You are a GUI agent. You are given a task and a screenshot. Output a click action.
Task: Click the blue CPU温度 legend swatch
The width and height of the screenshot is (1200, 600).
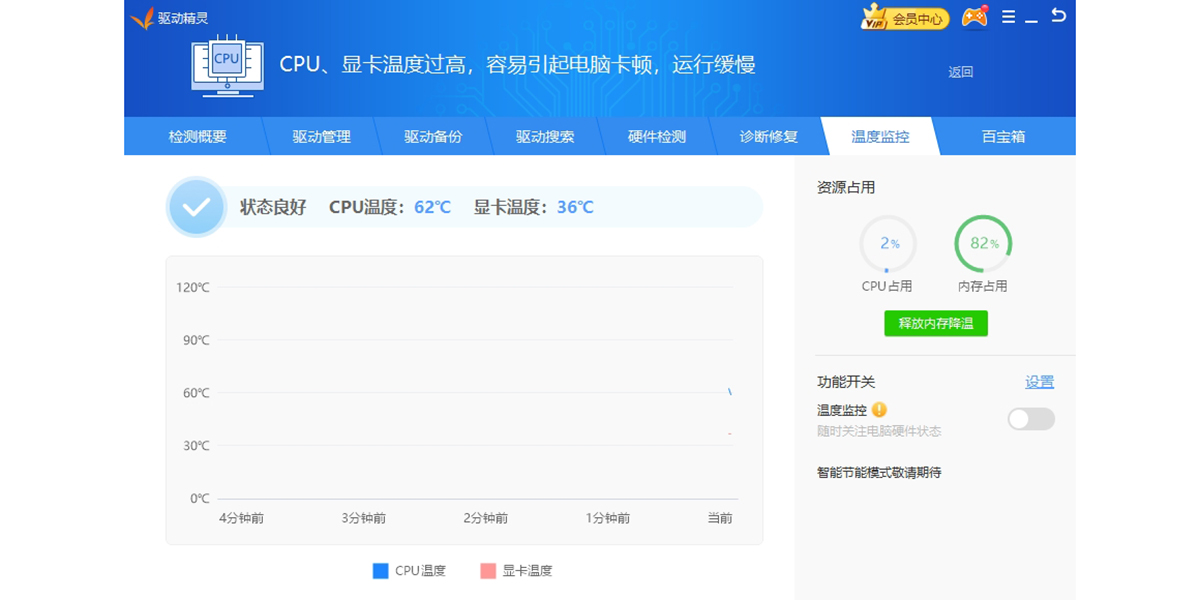[380, 571]
